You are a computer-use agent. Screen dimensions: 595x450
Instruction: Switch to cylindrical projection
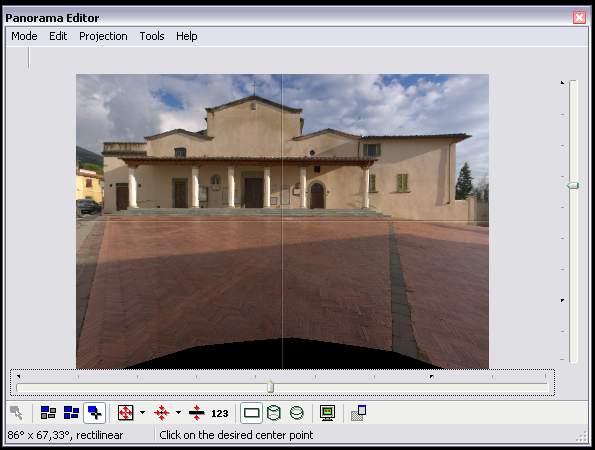[x=274, y=412]
